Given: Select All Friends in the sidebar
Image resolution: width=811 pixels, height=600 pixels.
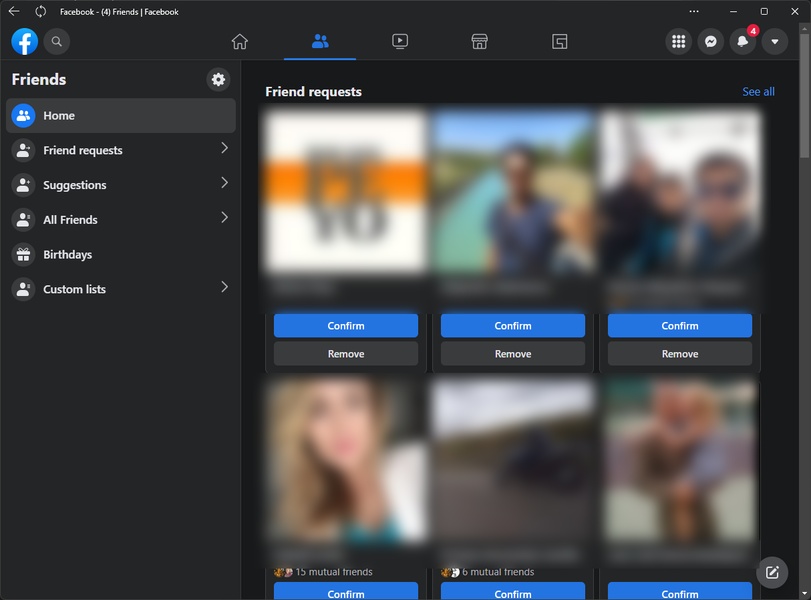Looking at the screenshot, I should pyautogui.click(x=70, y=220).
